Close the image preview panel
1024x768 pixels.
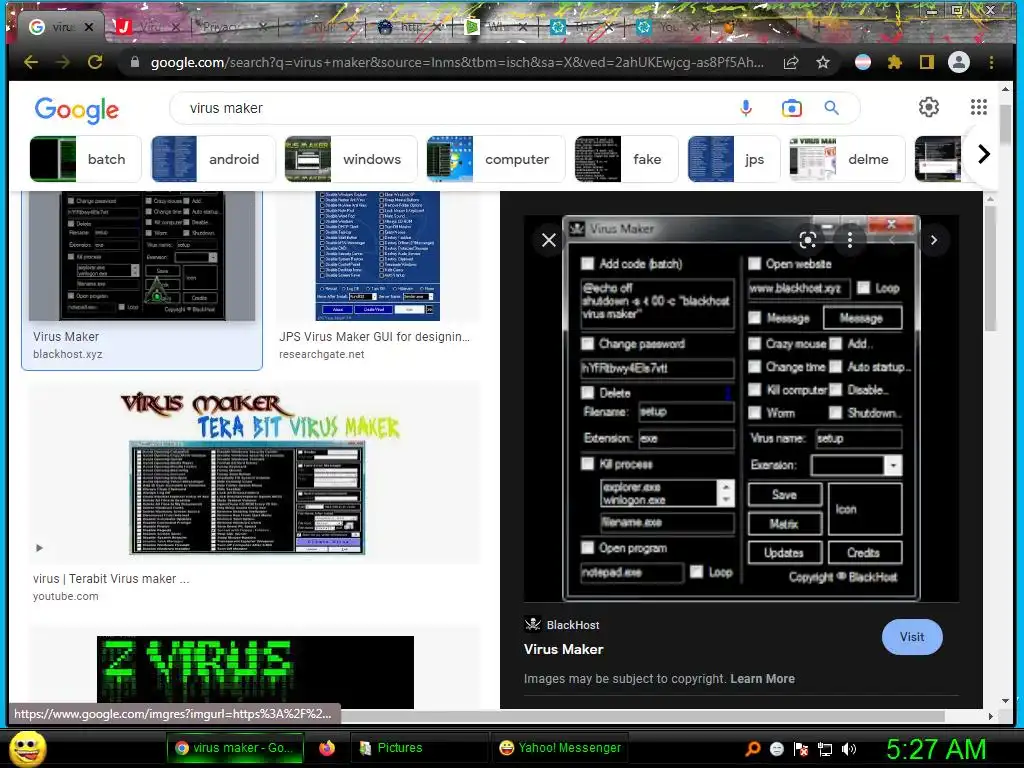(x=549, y=240)
